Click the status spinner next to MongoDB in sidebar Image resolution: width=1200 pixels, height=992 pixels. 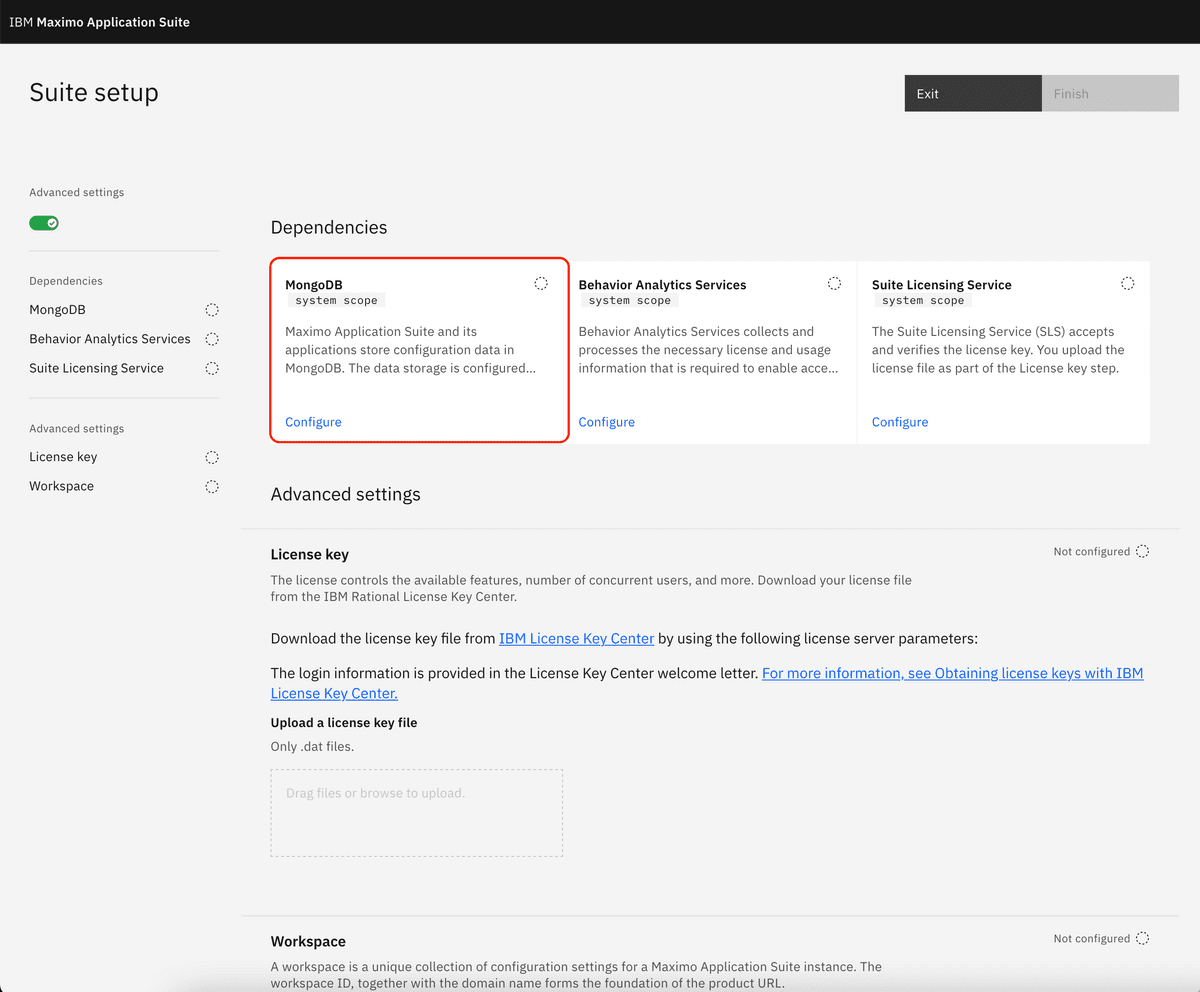(211, 310)
